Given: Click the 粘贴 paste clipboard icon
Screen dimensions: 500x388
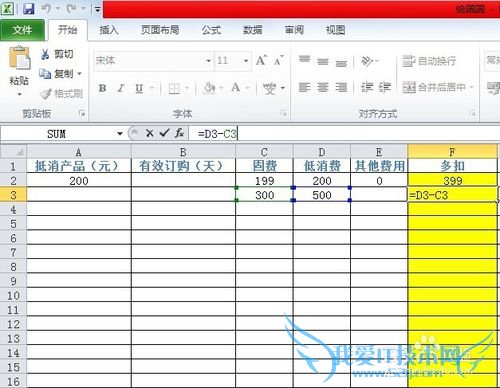Looking at the screenshot, I should [x=19, y=58].
